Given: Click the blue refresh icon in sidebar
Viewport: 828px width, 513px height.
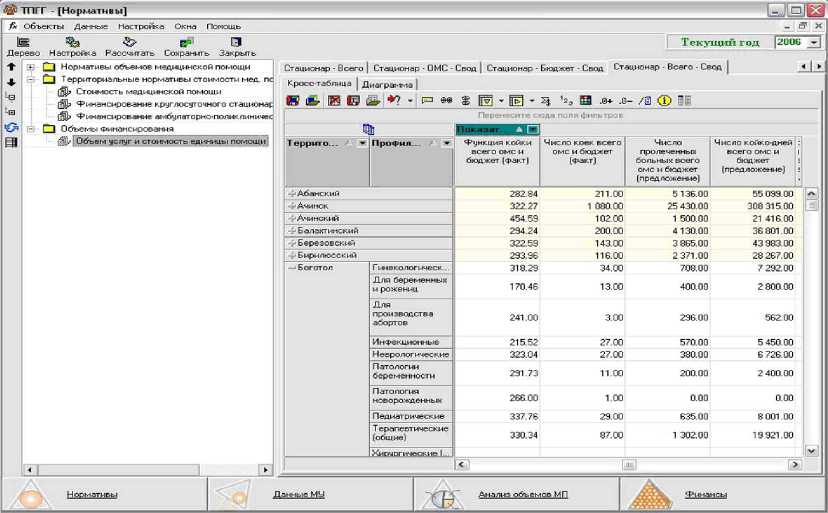Looking at the screenshot, I should pyautogui.click(x=10, y=128).
